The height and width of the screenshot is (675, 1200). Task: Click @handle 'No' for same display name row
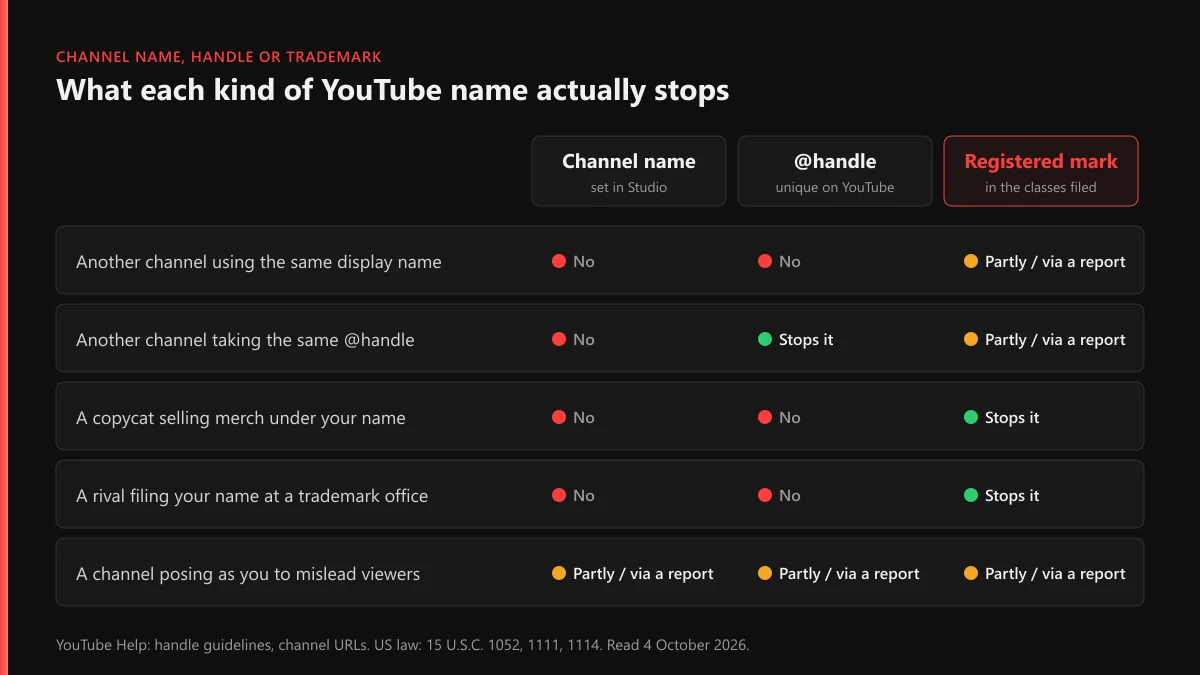click(779, 262)
